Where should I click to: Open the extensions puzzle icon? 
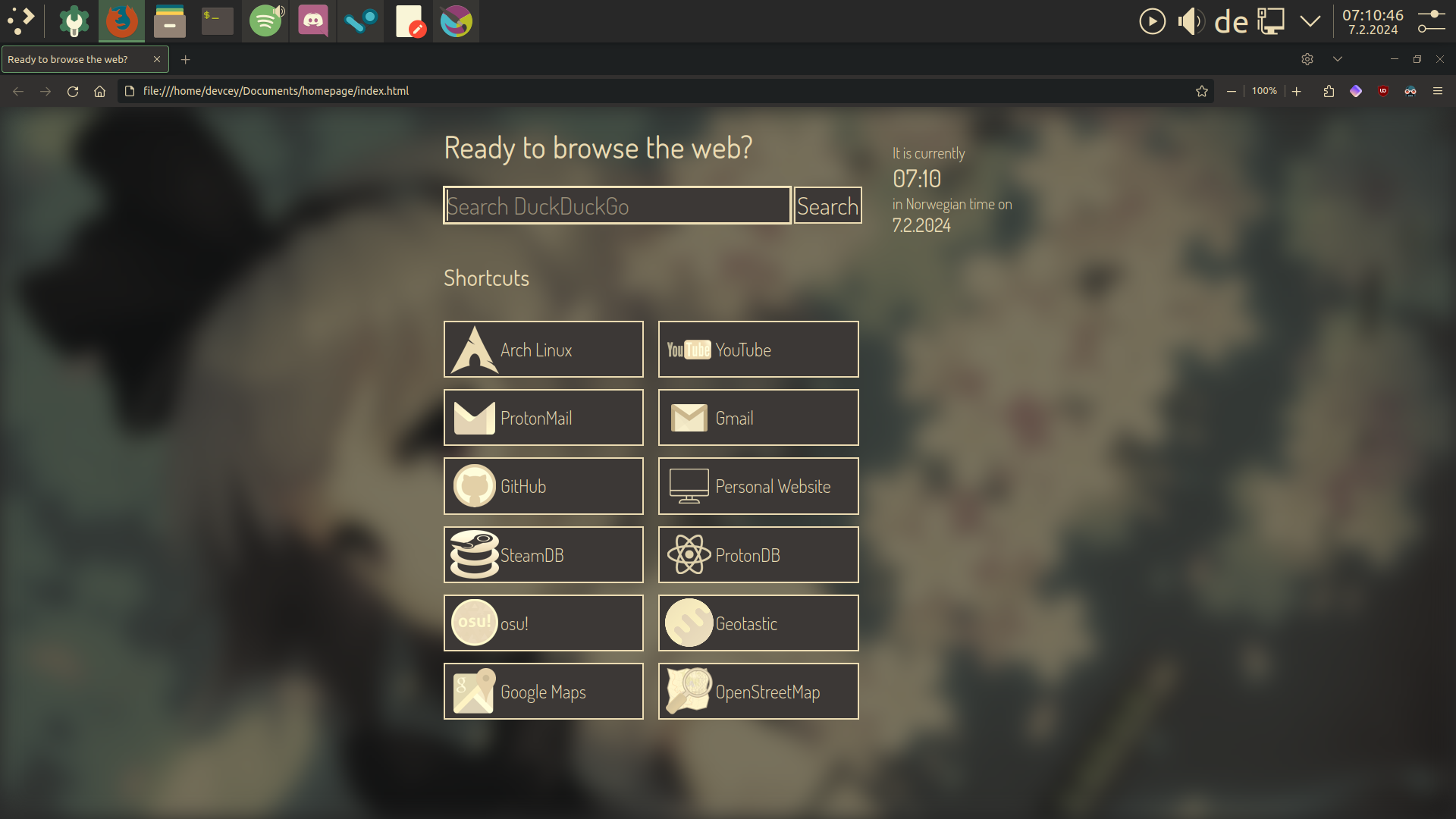pyautogui.click(x=1329, y=91)
